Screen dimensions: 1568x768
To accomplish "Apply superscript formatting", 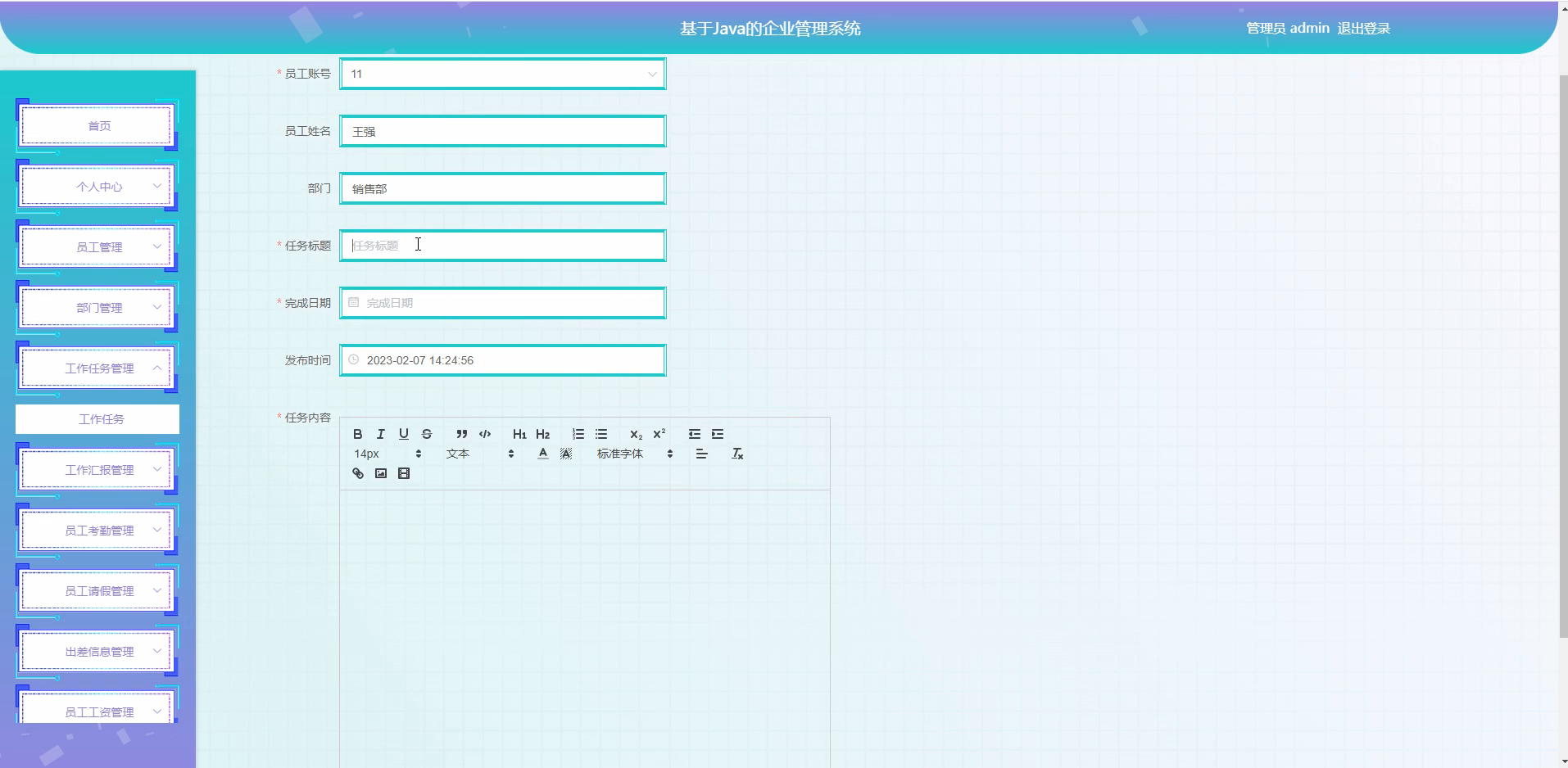I will click(659, 434).
